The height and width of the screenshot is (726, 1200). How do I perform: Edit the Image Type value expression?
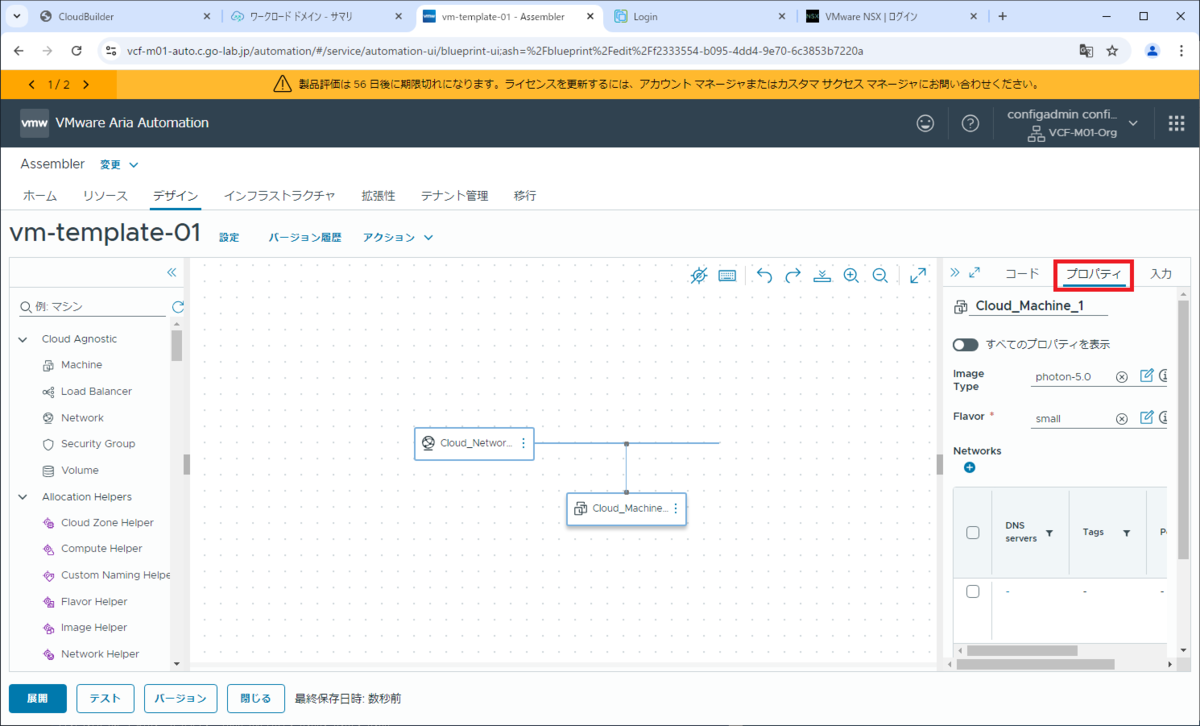[x=1147, y=376]
